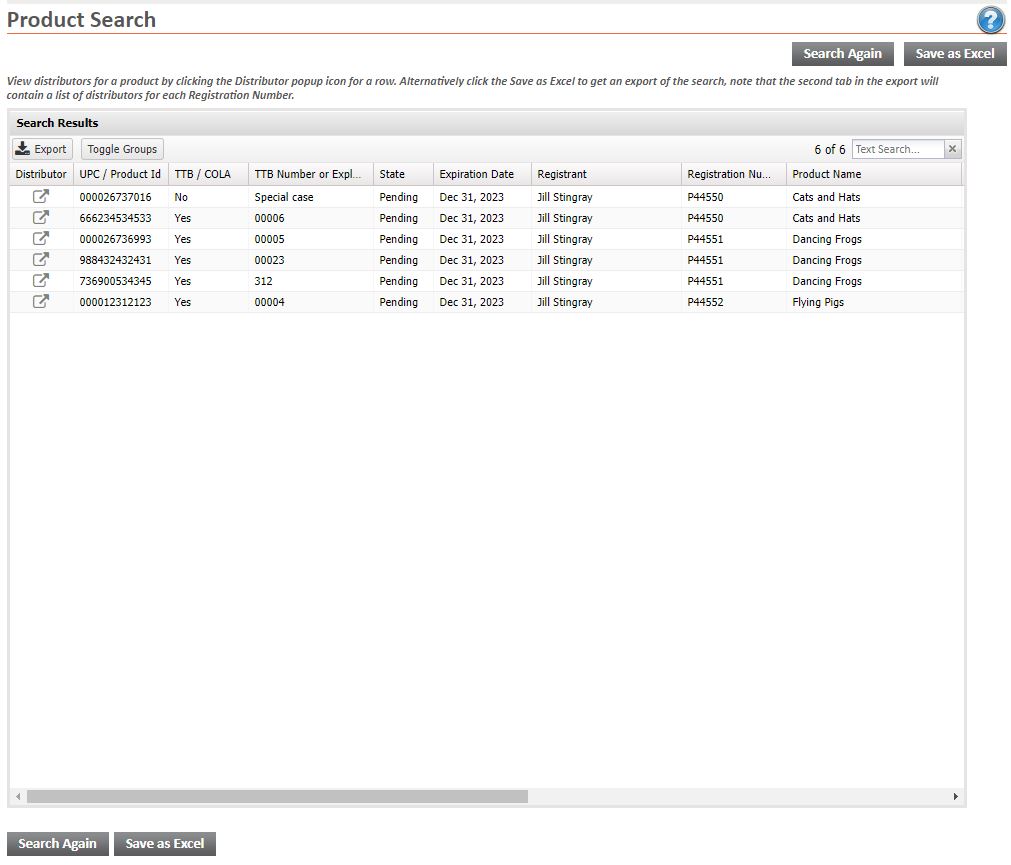This screenshot has width=1011, height=865.
Task: Click the '6 of 6' record count
Action: [x=829, y=150]
